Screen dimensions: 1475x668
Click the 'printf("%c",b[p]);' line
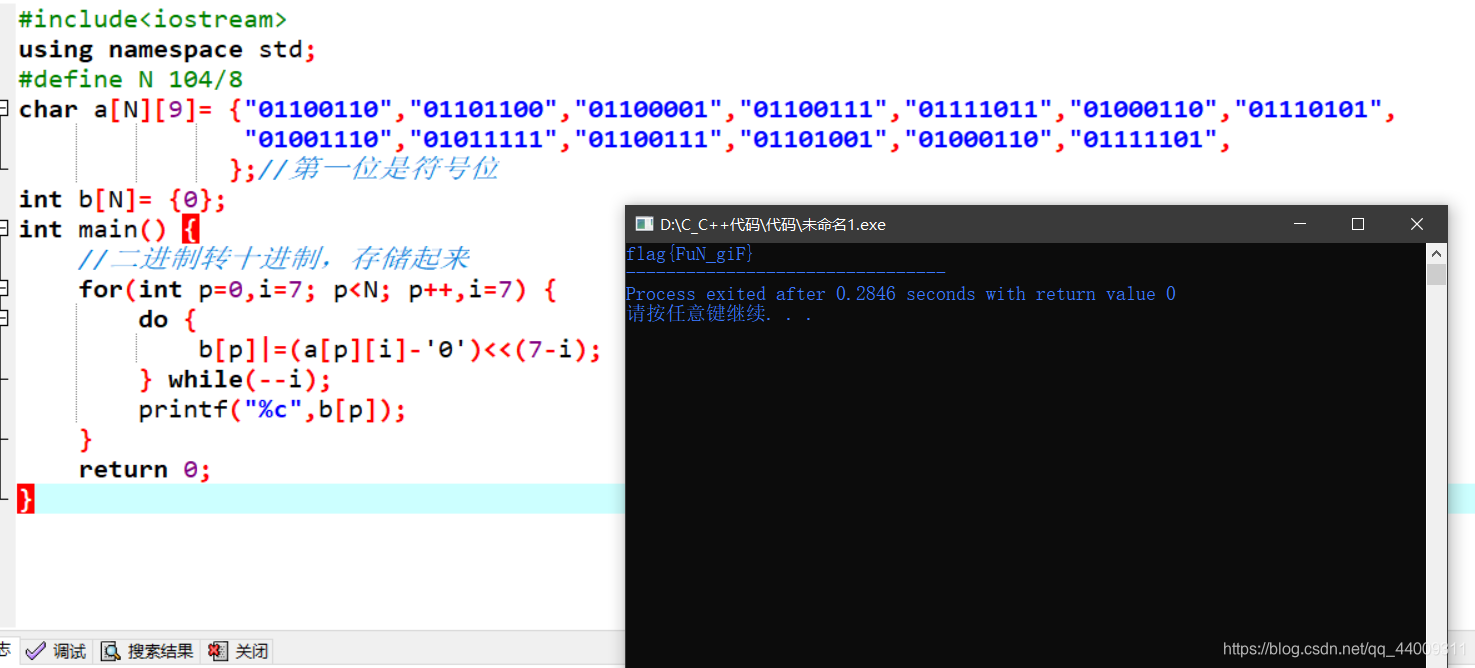click(272, 409)
